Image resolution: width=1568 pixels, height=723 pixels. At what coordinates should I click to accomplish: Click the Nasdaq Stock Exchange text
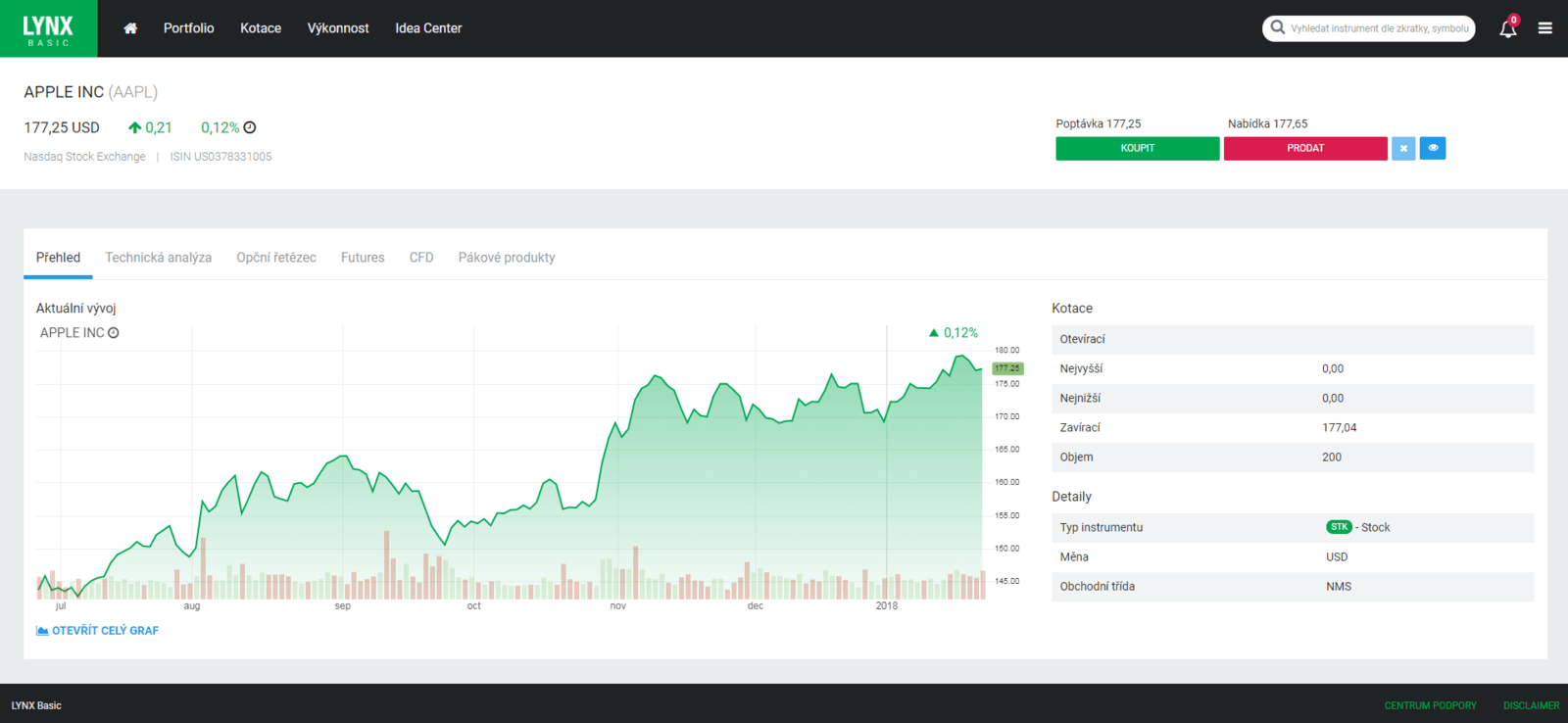[84, 157]
